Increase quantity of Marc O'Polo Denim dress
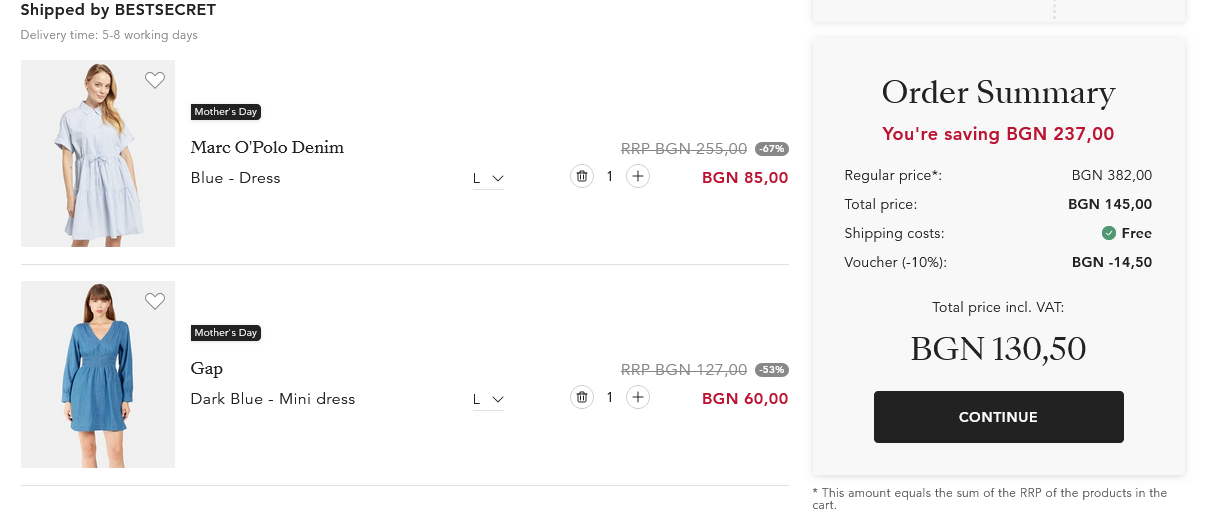This screenshot has height=527, width=1208. click(x=638, y=177)
